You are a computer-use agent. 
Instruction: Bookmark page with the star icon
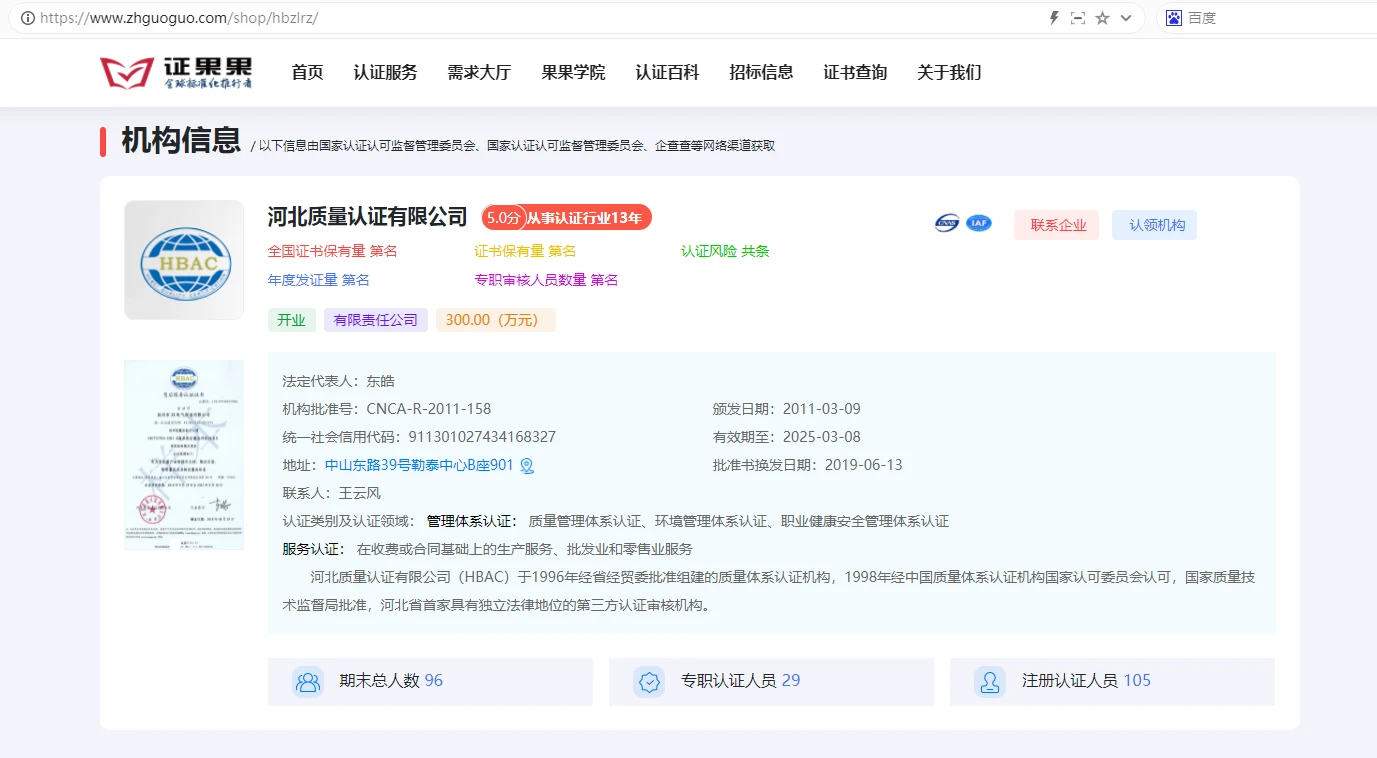(x=1102, y=18)
